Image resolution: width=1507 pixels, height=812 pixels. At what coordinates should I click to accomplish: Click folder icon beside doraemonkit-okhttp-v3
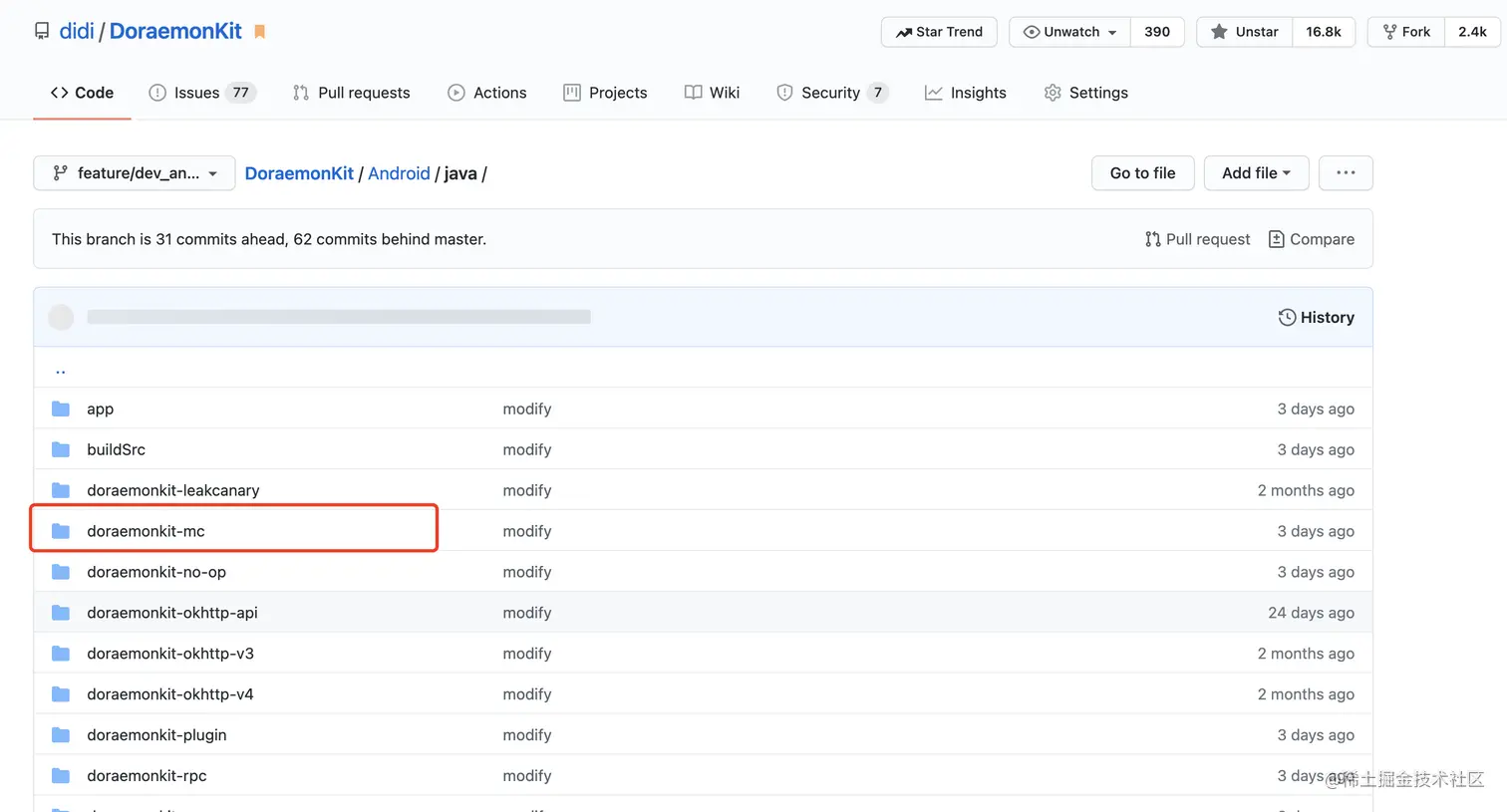pos(61,654)
